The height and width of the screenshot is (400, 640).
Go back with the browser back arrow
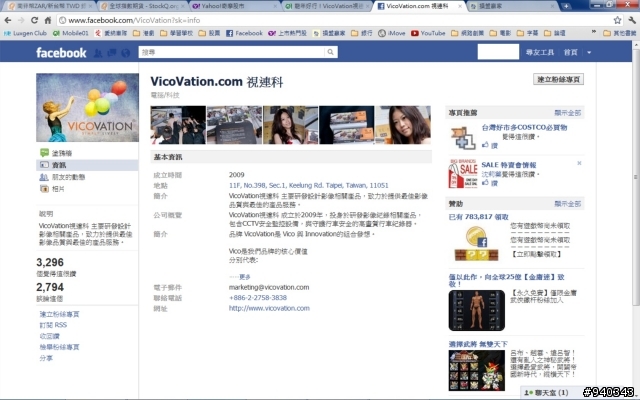[8, 20]
